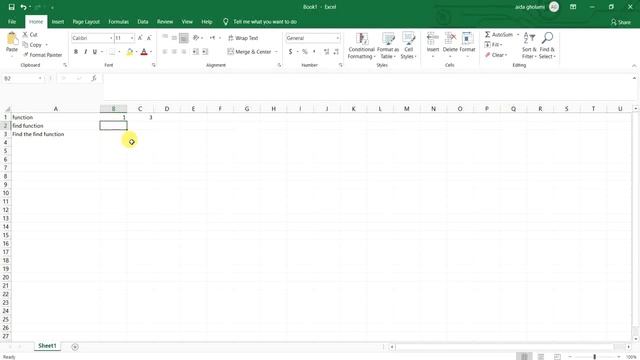The image size is (640, 360).
Task: Switch to the Insert tab
Action: 58,22
